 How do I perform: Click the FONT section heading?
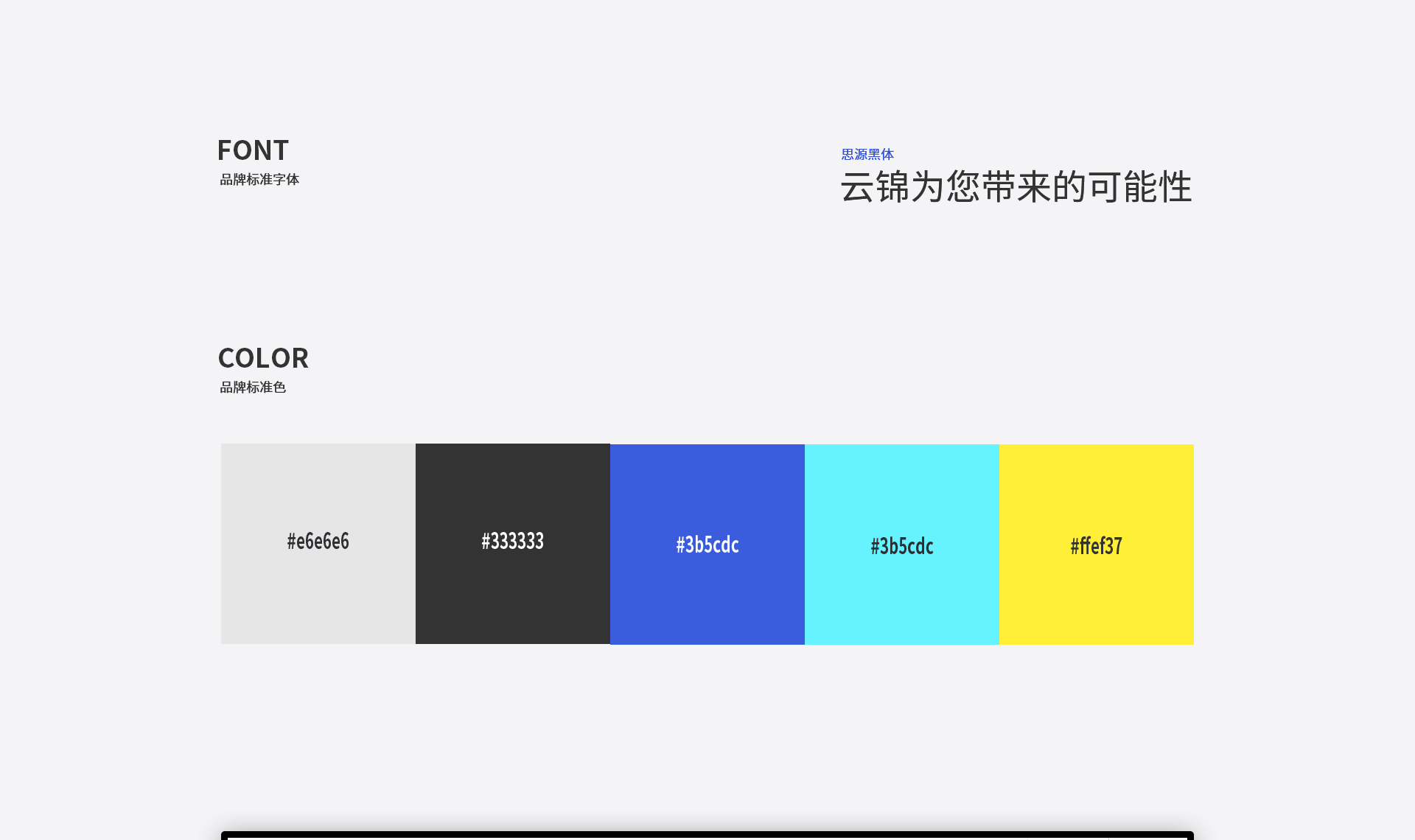pos(253,150)
